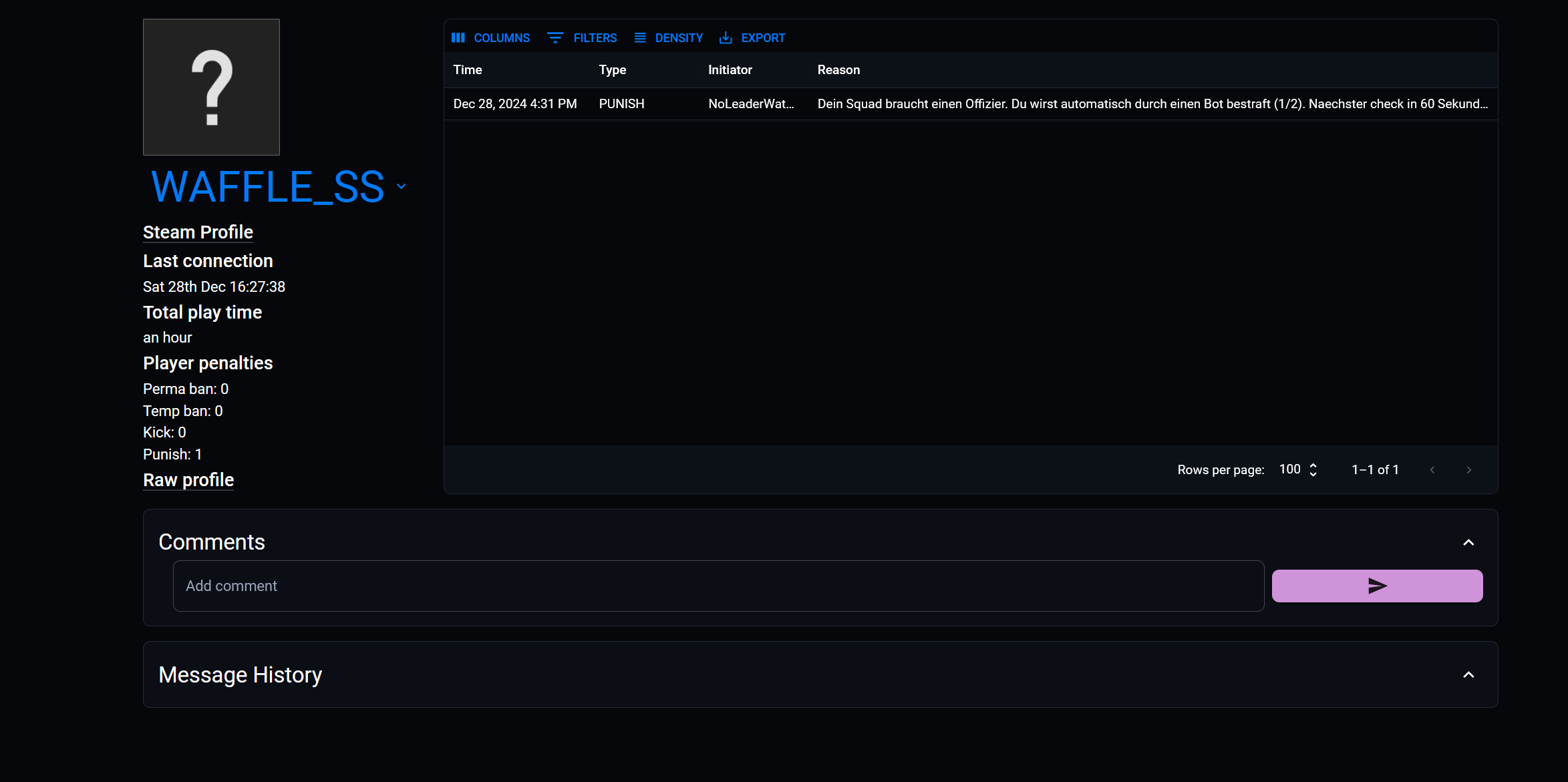Open the Filters panel via the funnel icon

555,38
